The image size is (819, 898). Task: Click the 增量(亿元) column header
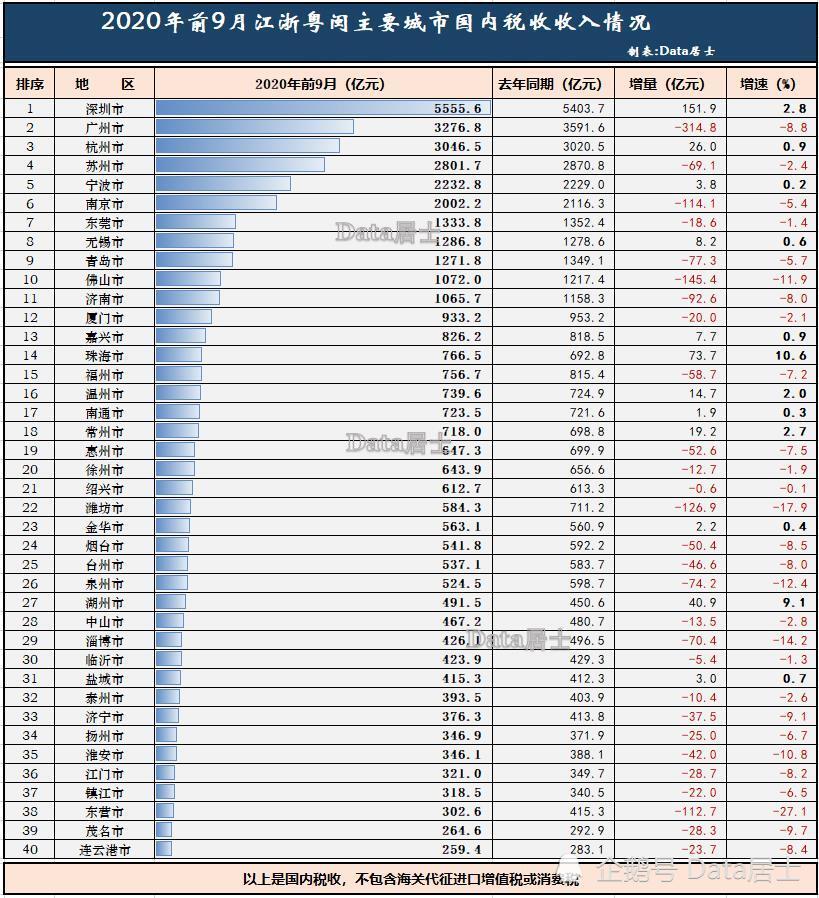click(670, 84)
